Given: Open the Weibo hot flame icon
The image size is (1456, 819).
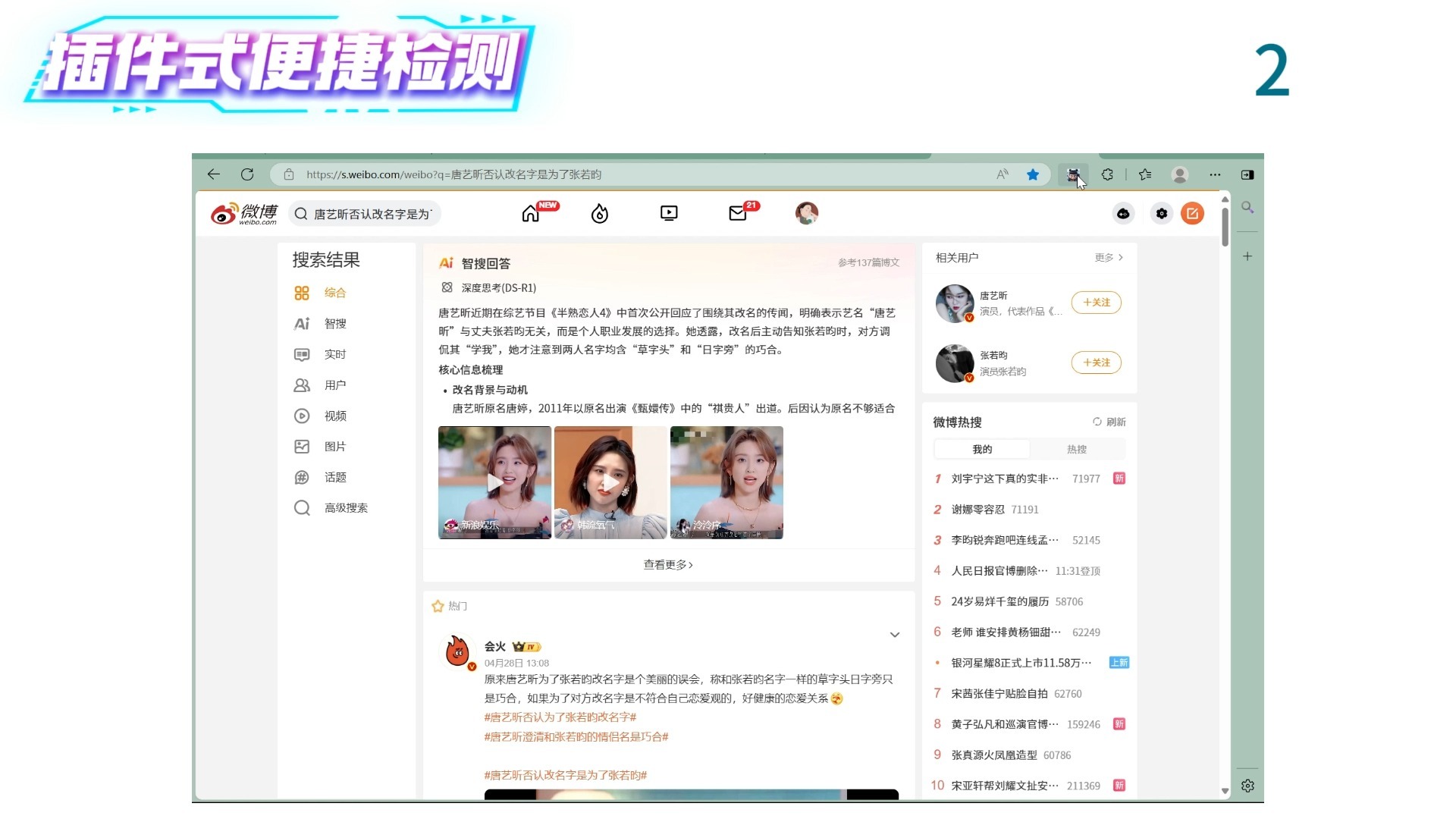Looking at the screenshot, I should point(600,214).
